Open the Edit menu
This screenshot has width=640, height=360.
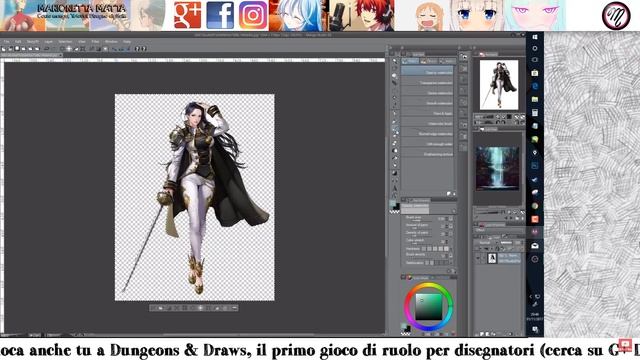point(18,42)
